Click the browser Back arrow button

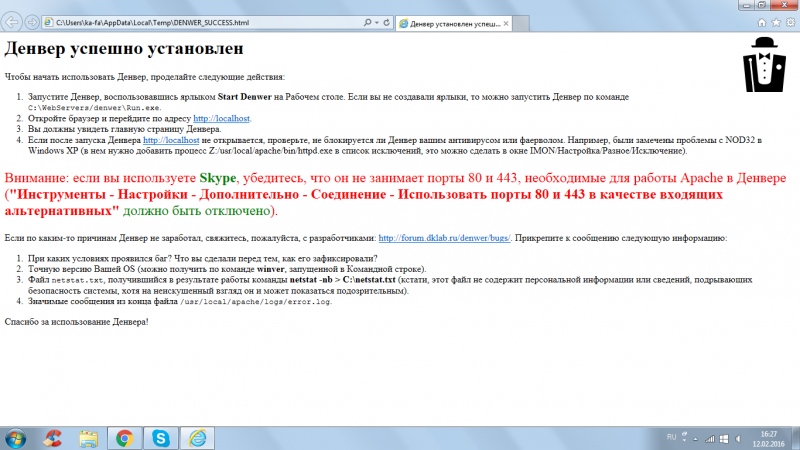pos(14,21)
